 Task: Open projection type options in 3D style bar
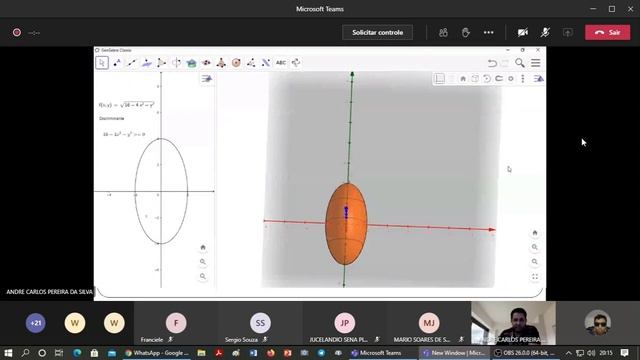(x=511, y=79)
